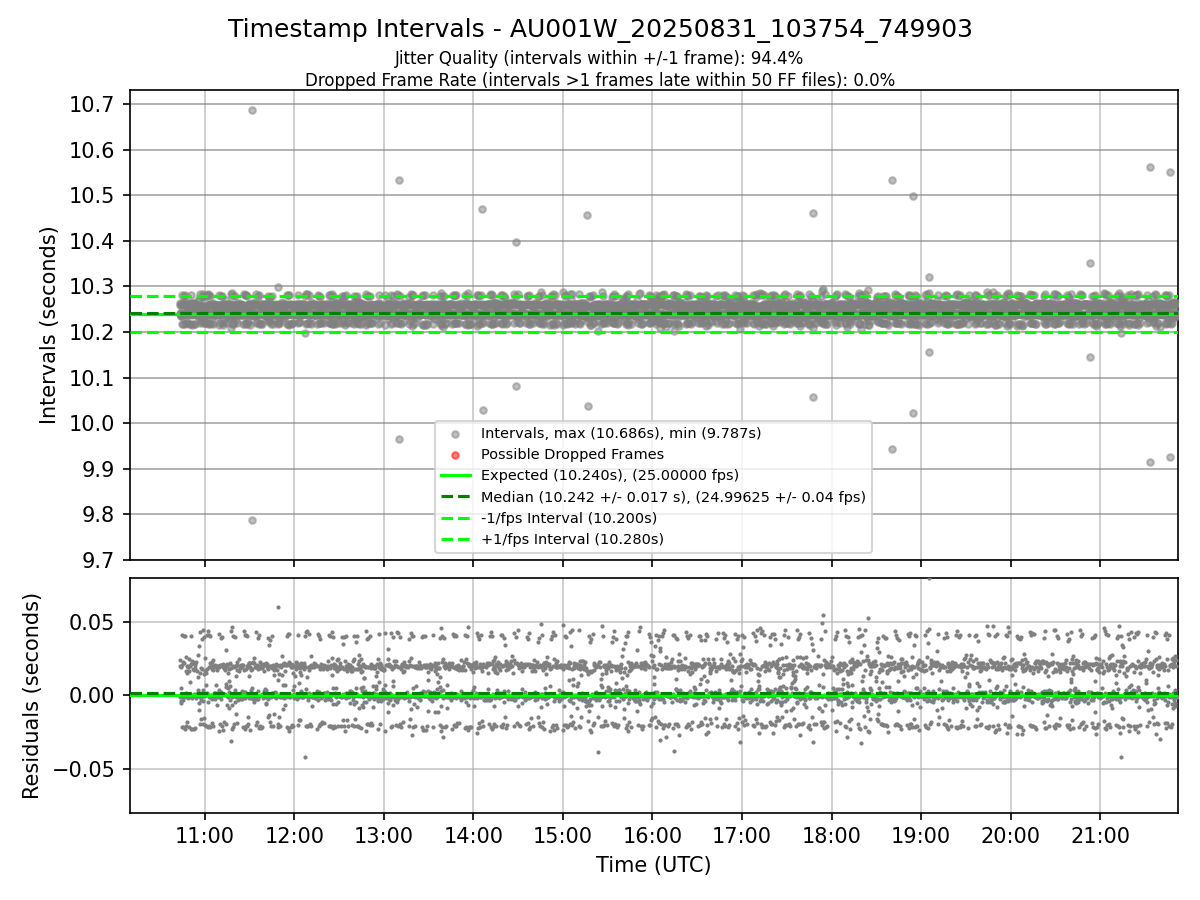Select the Dropped Frame Rate 0.0% subtitle
The height and width of the screenshot is (900, 1200).
(x=600, y=79)
